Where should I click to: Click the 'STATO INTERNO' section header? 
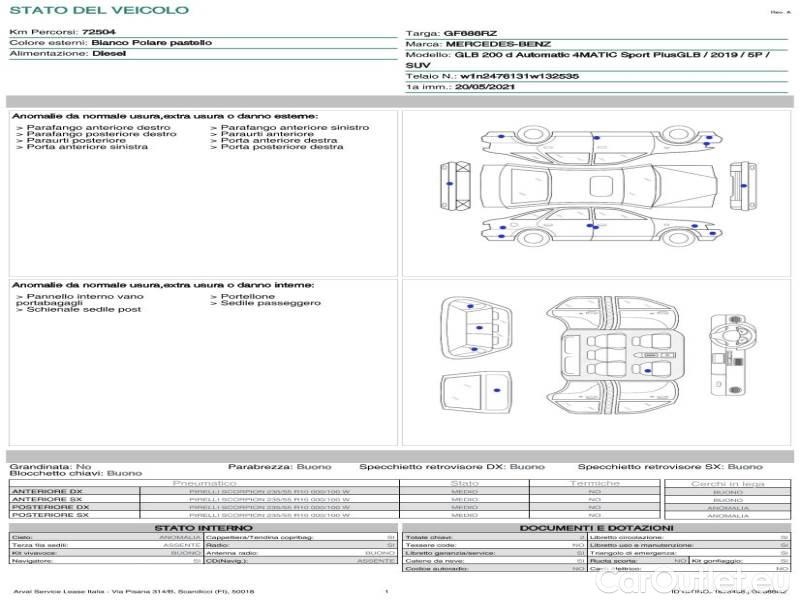tap(204, 528)
